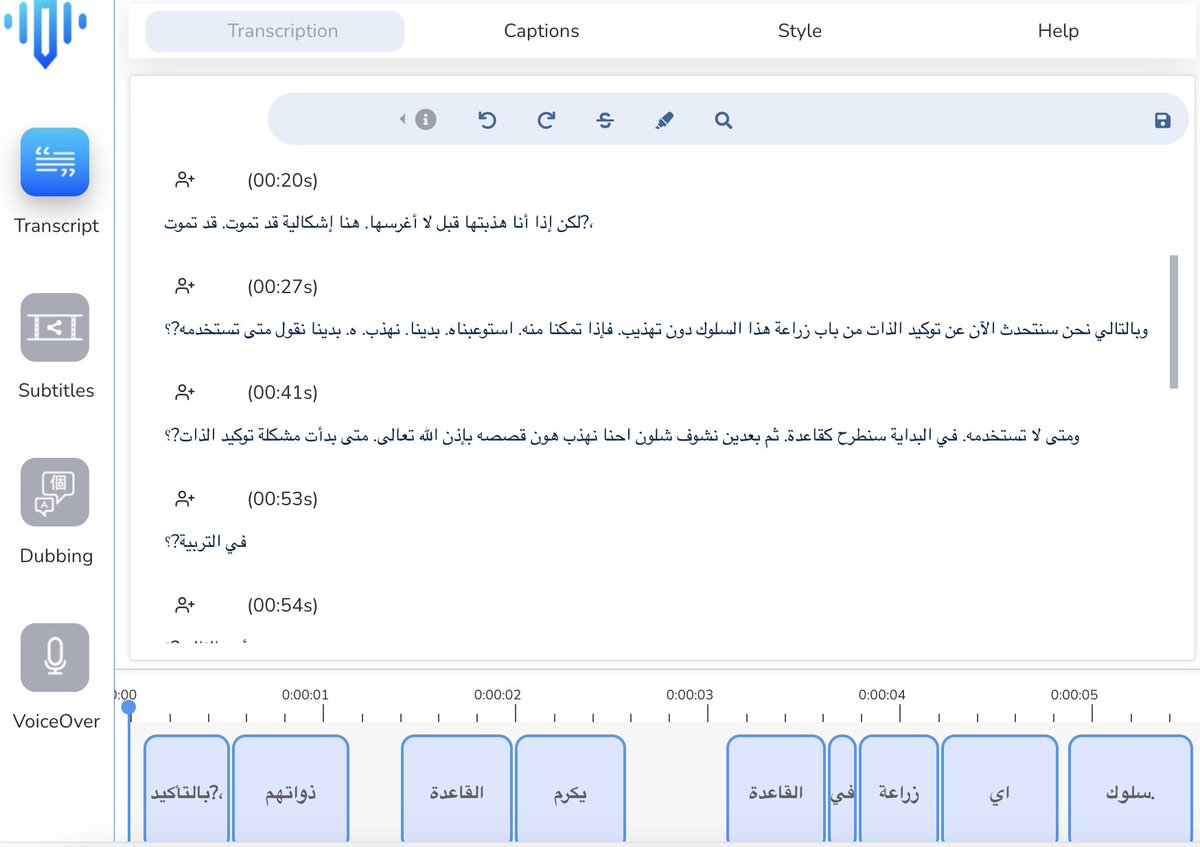Add speaker for the 00:54s segment
This screenshot has height=847, width=1200.
[185, 604]
